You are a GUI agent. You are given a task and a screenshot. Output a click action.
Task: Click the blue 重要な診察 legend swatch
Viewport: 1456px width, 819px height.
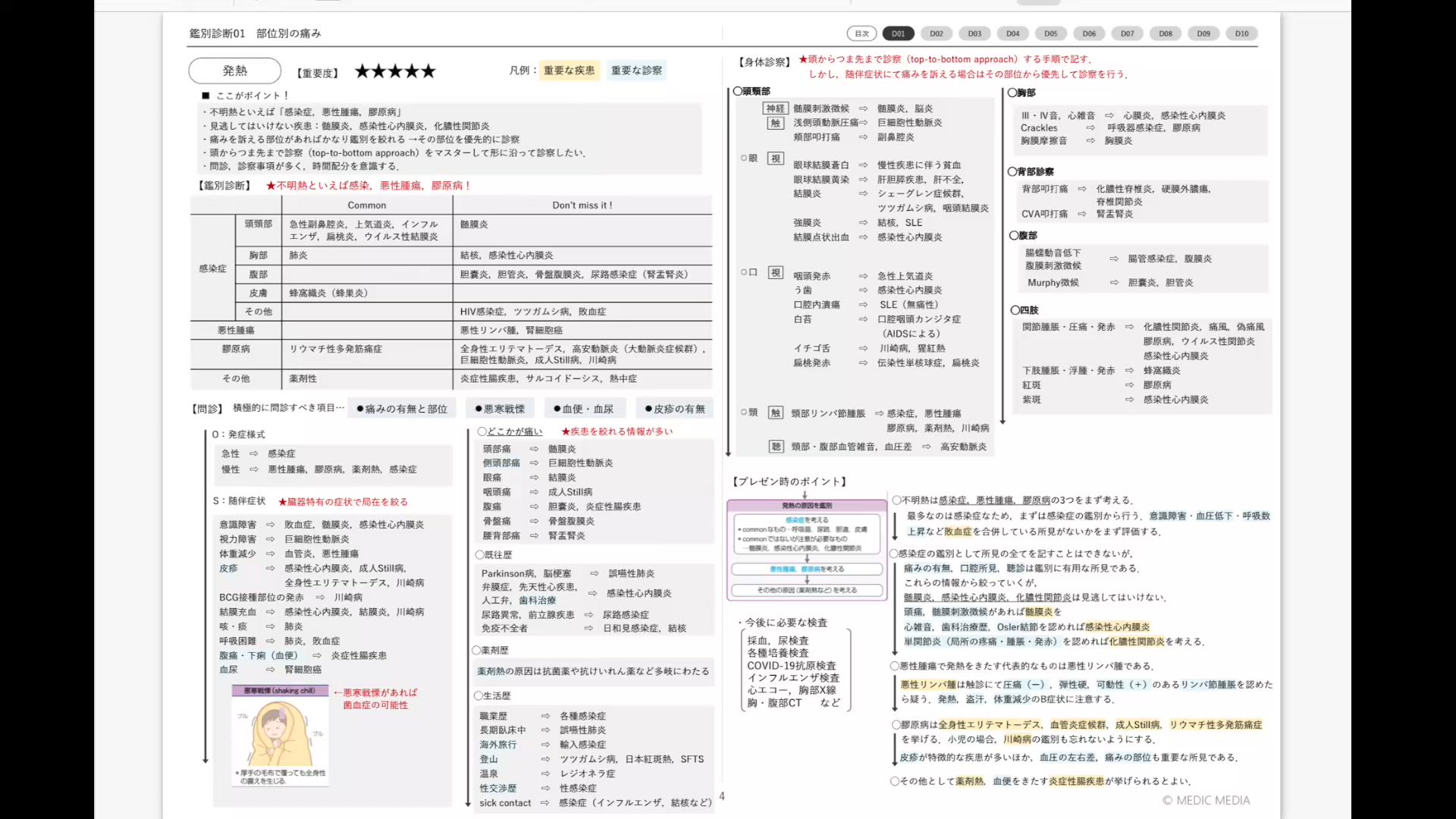tap(636, 71)
